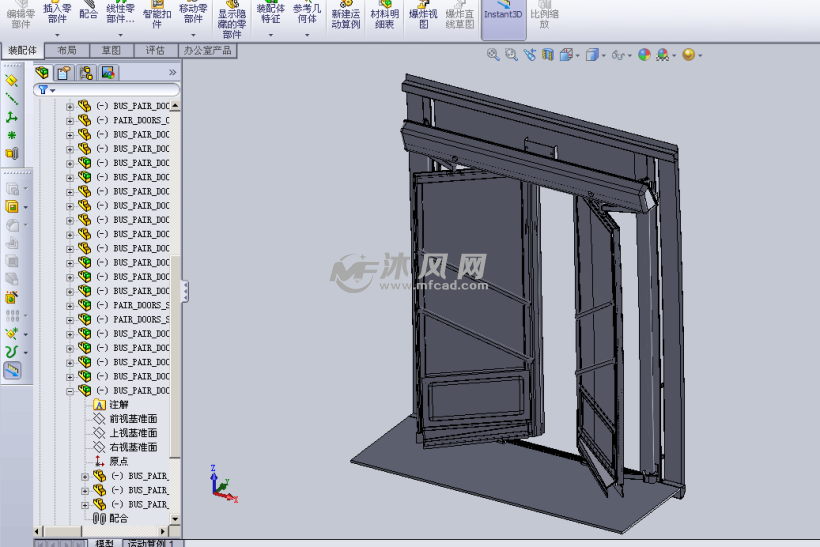
Task: Click the Apply Scene icon
Action: pyautogui.click(x=663, y=54)
